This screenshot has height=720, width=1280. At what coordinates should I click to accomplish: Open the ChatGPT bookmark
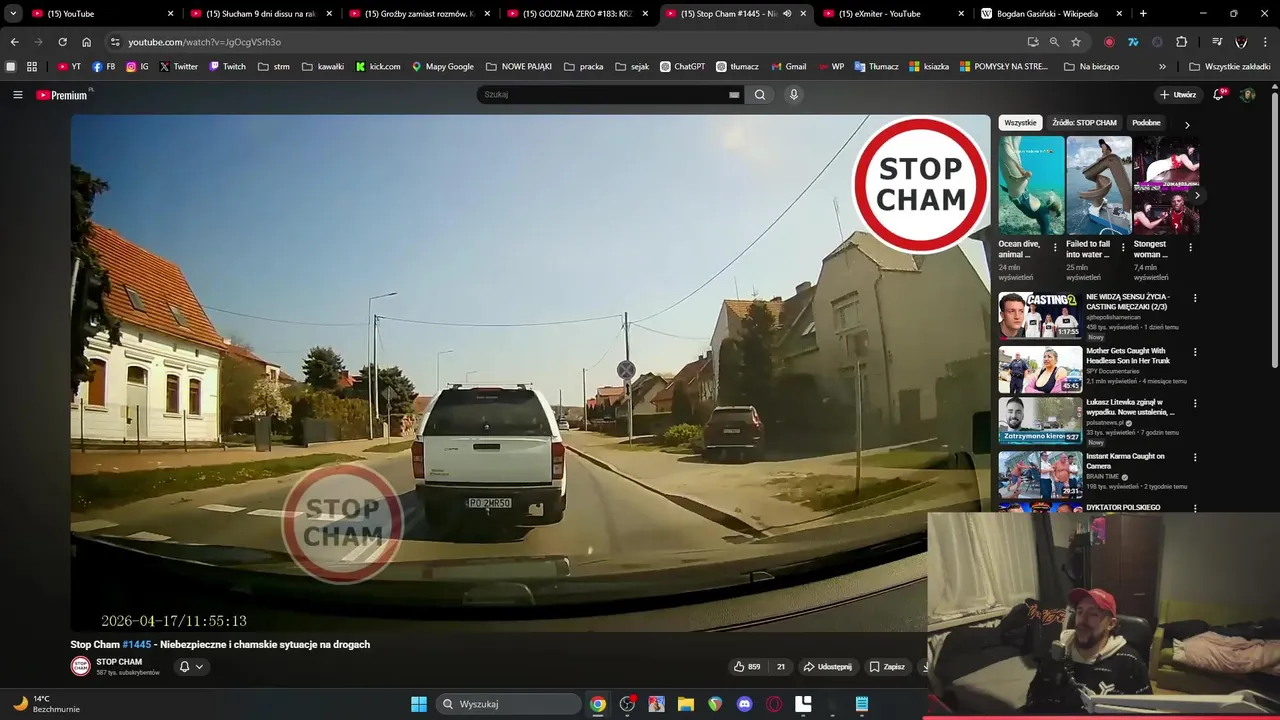tap(682, 67)
